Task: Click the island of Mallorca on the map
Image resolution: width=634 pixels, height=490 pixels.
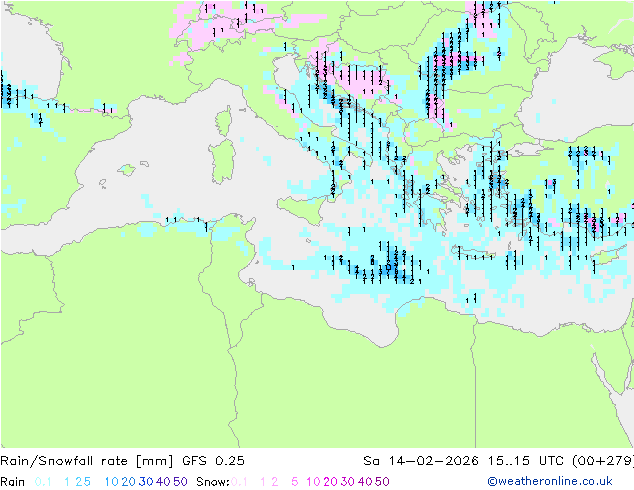Action: click(x=127, y=170)
